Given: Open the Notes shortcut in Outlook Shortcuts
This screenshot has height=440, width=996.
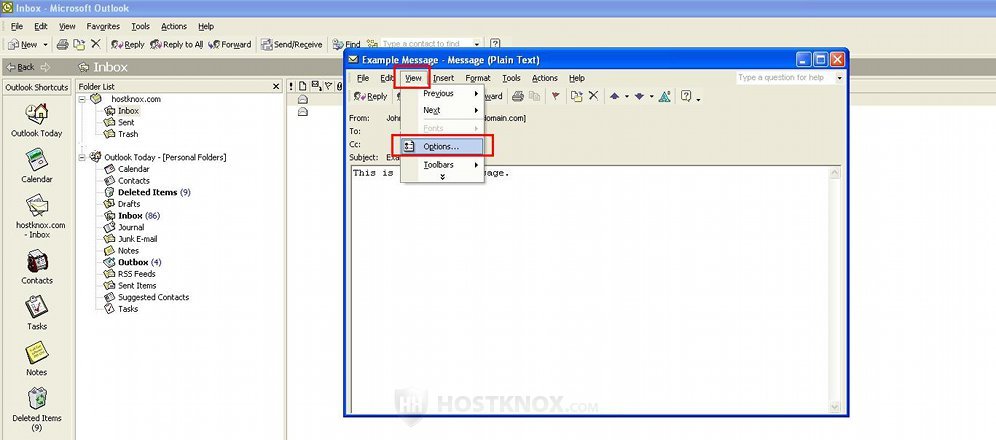Looking at the screenshot, I should click(x=36, y=353).
